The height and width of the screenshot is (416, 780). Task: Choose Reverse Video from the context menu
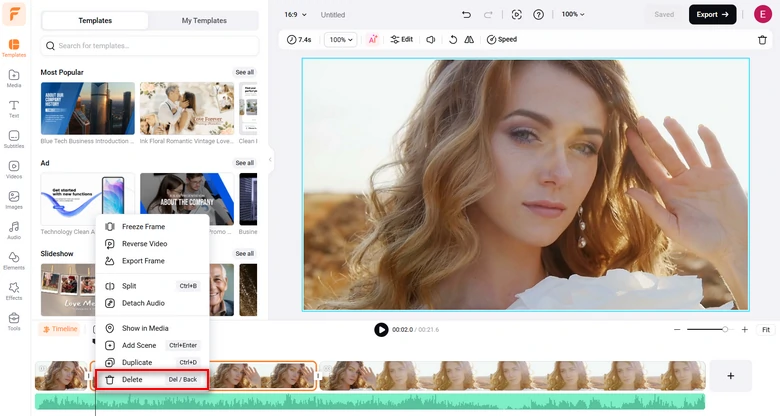[x=152, y=244]
